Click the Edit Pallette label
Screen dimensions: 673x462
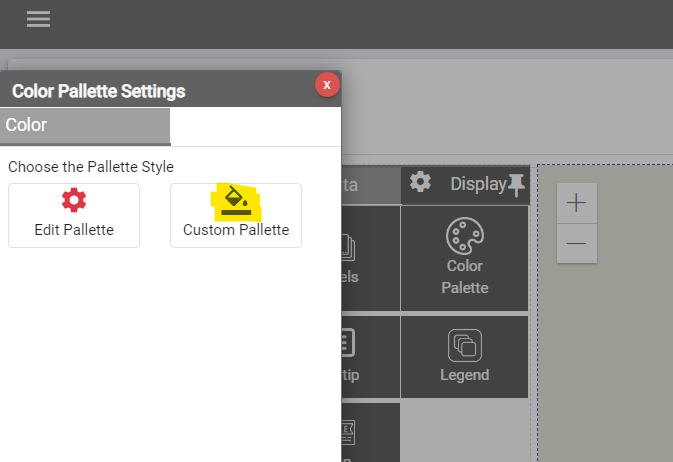click(74, 230)
